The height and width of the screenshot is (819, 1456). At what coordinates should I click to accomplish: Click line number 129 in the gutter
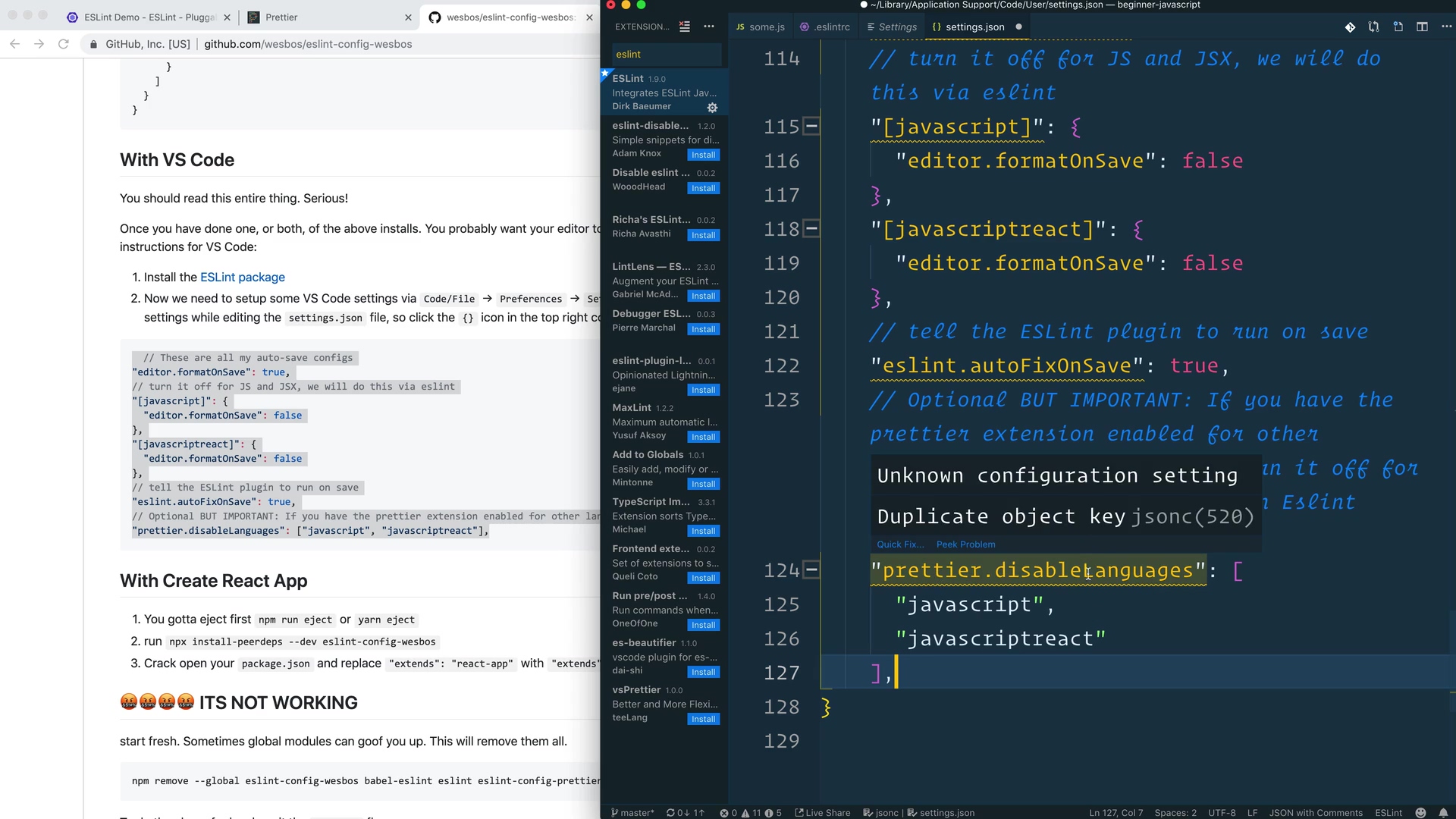point(782,741)
